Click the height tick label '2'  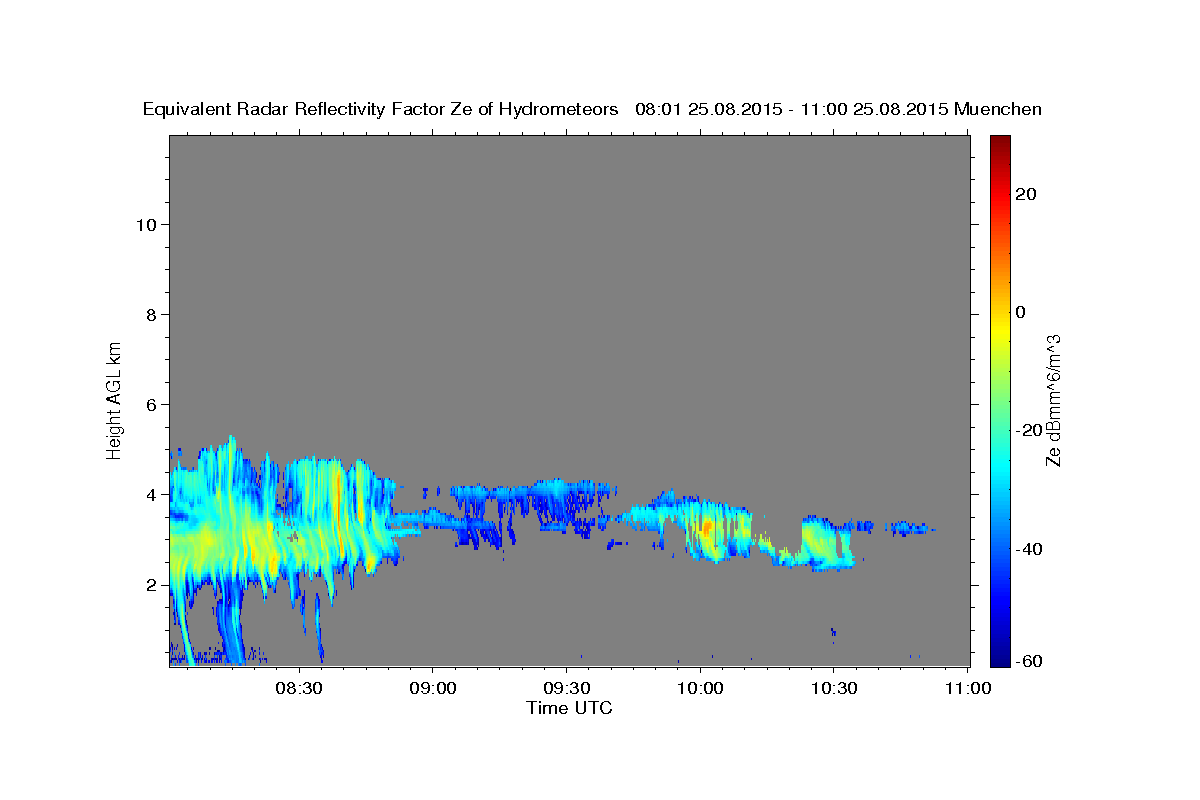151,584
